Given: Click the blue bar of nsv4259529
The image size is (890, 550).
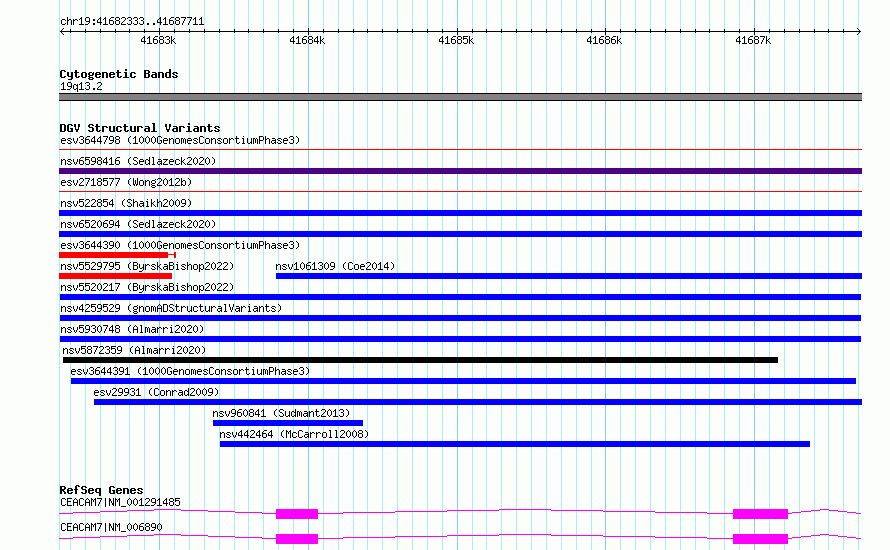Looking at the screenshot, I should (x=460, y=318).
